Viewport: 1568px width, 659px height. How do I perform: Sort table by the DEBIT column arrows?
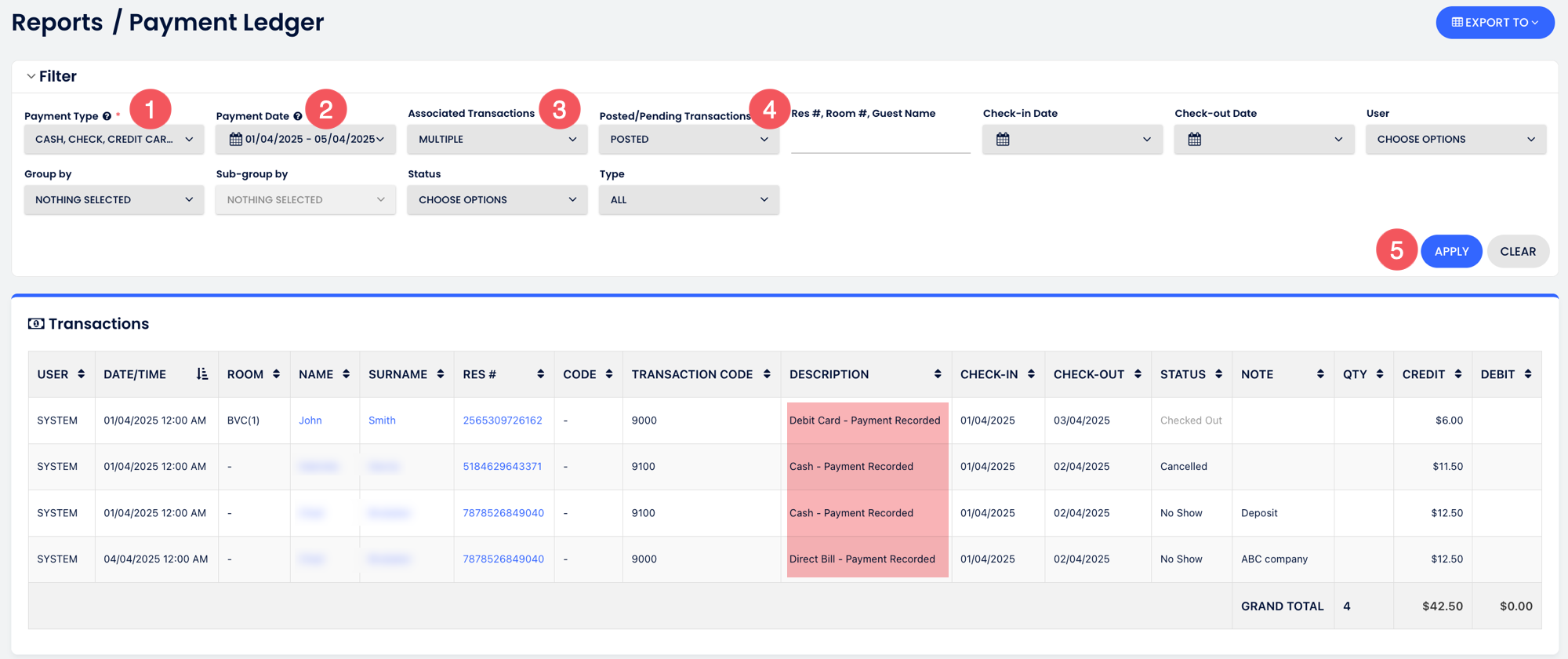pyautogui.click(x=1527, y=374)
